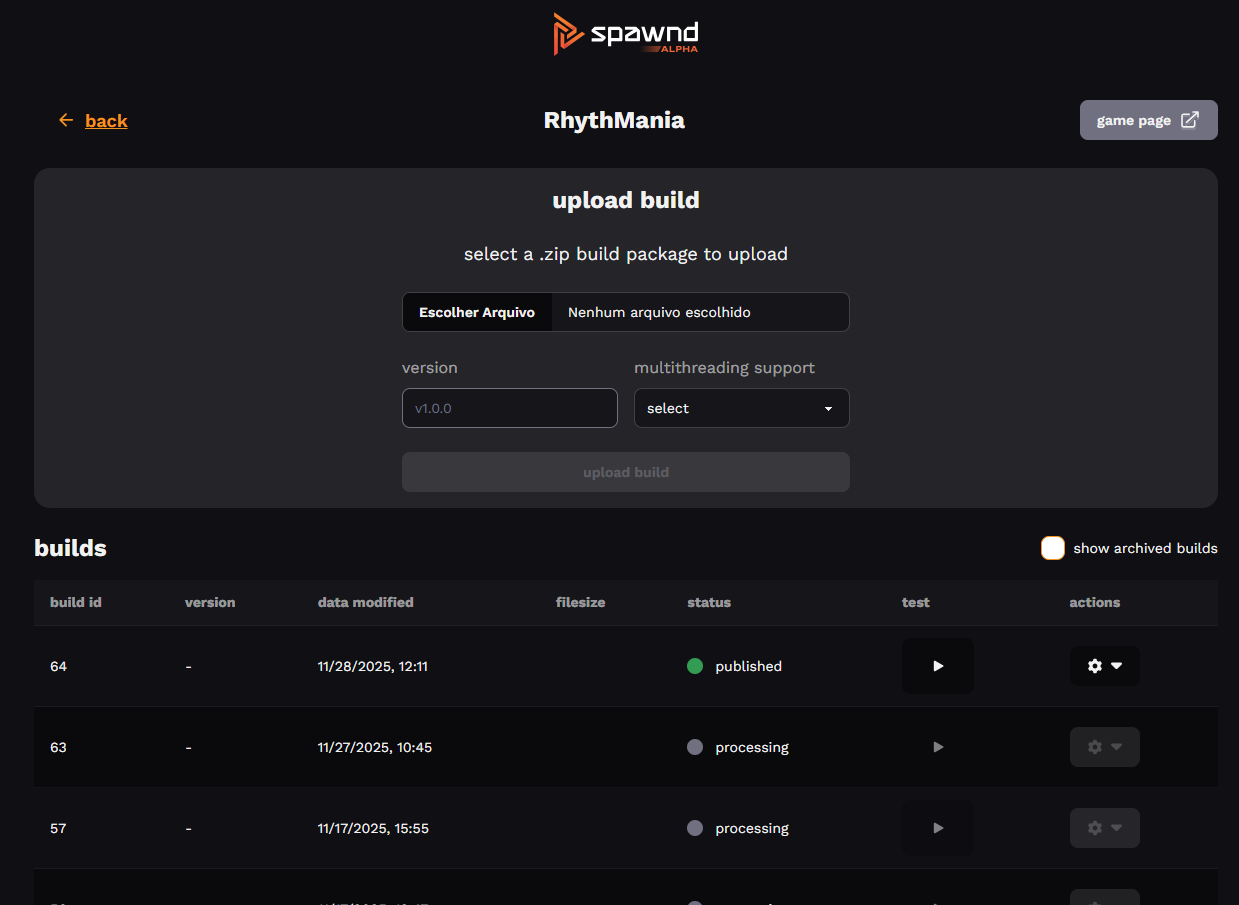Click the test column header

916,602
